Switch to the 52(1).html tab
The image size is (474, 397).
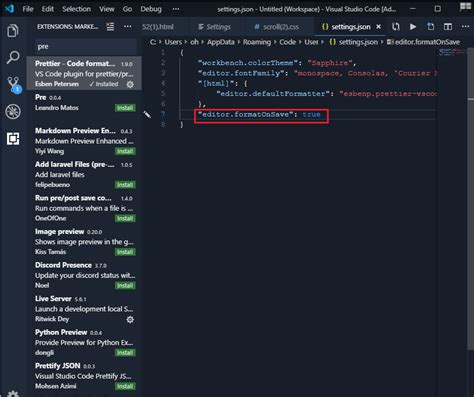pos(158,27)
